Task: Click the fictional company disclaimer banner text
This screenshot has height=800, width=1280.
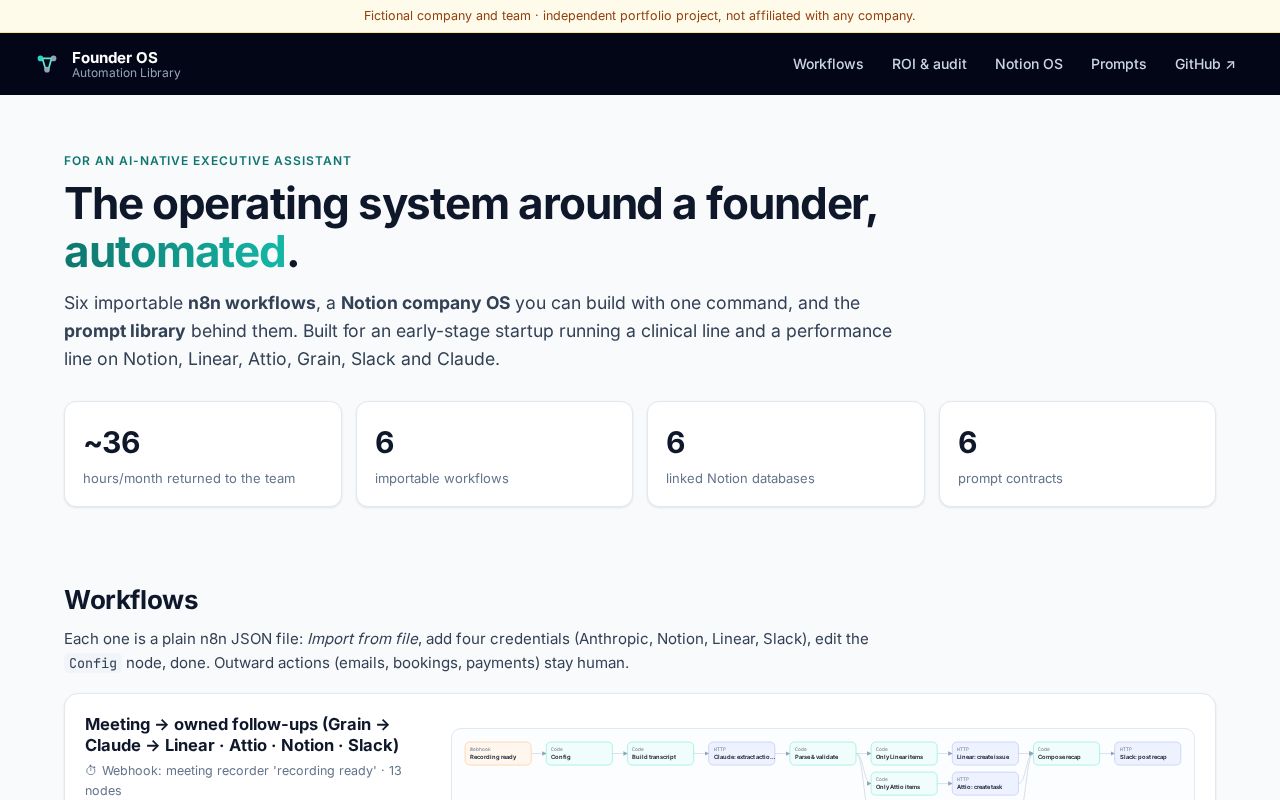Action: [x=640, y=16]
